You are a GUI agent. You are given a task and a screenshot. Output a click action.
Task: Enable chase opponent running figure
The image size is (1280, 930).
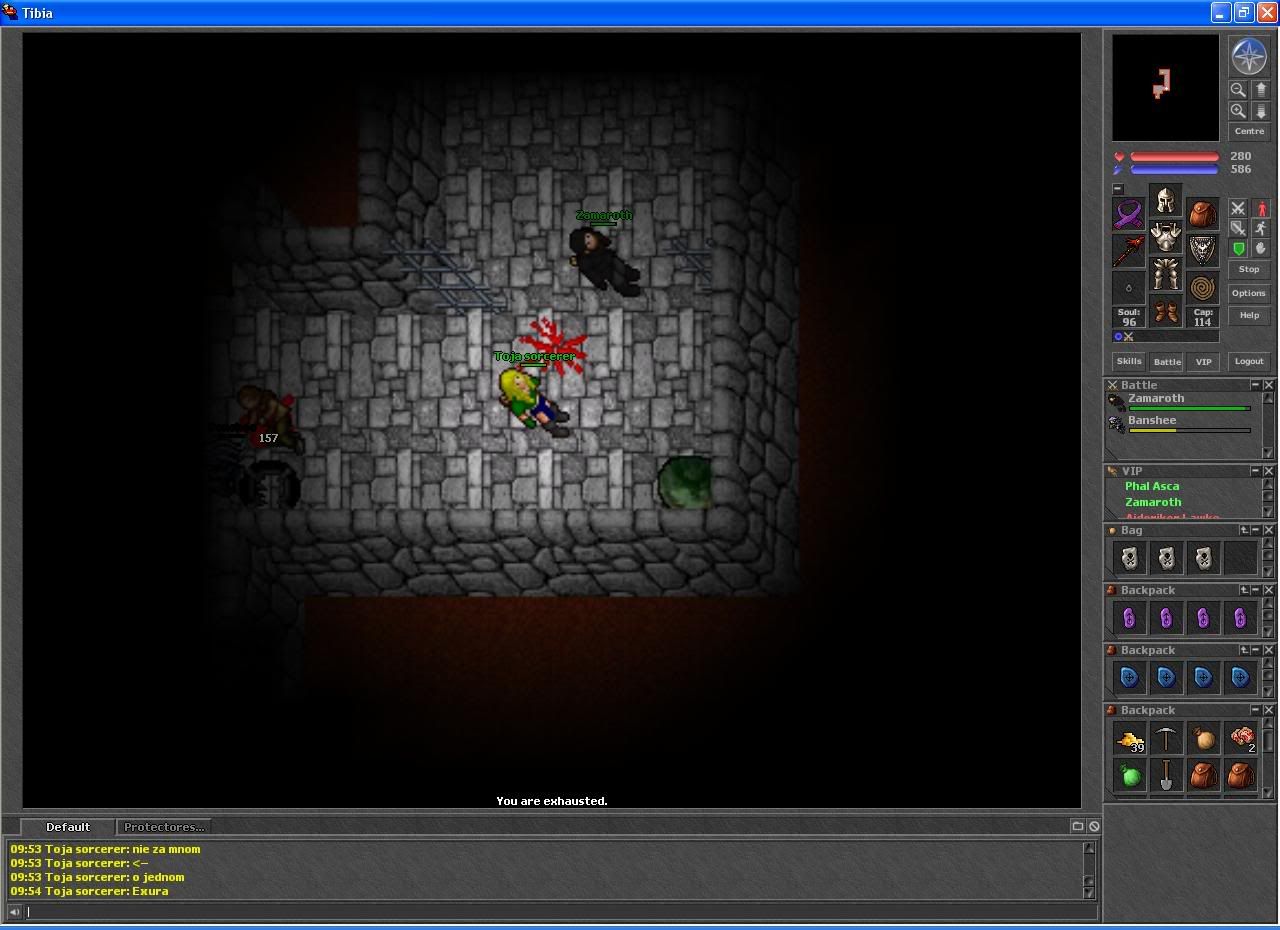[1261, 228]
